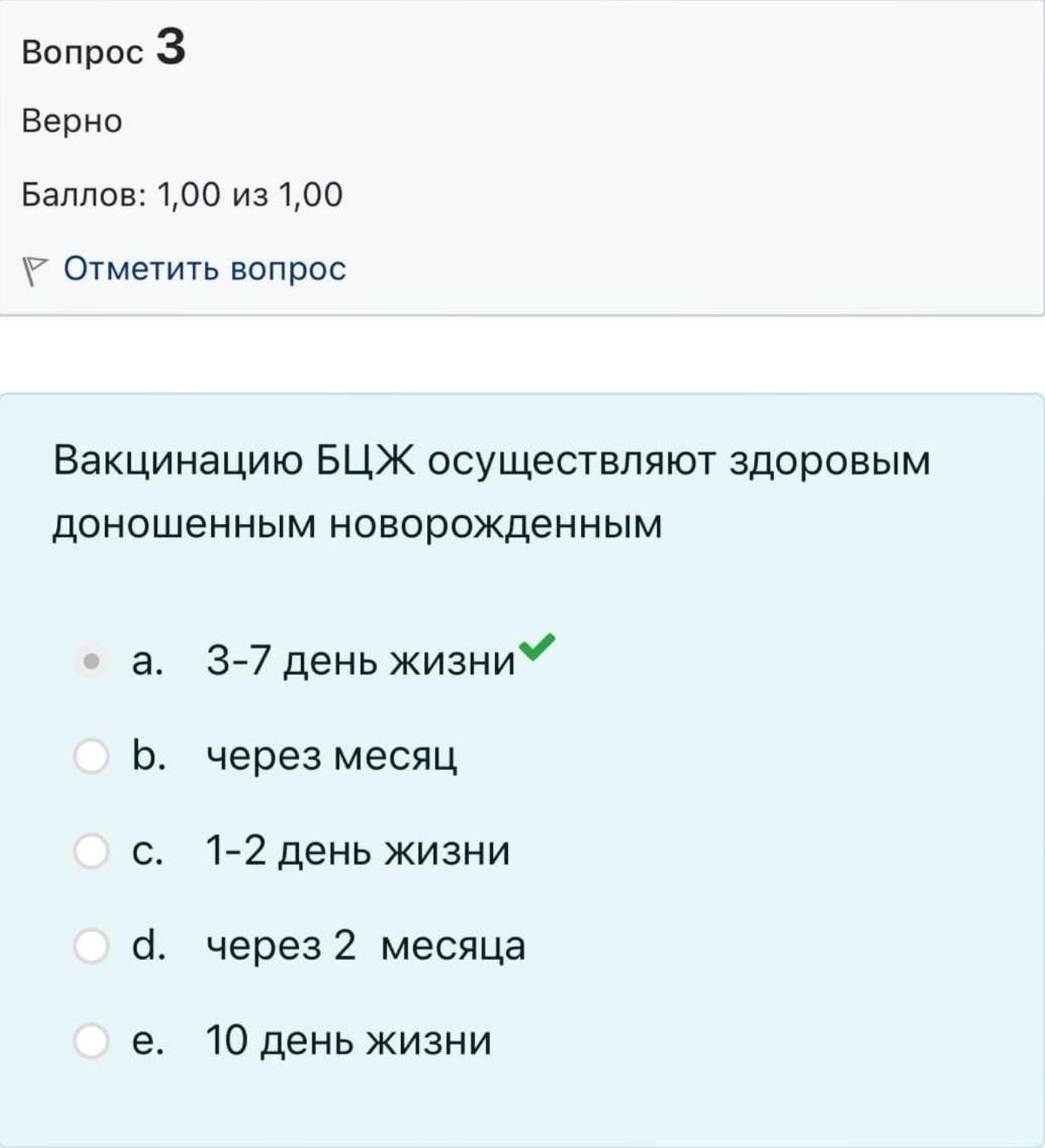
Task: Choose the answer text 10 день жизни
Action: 349,1040
